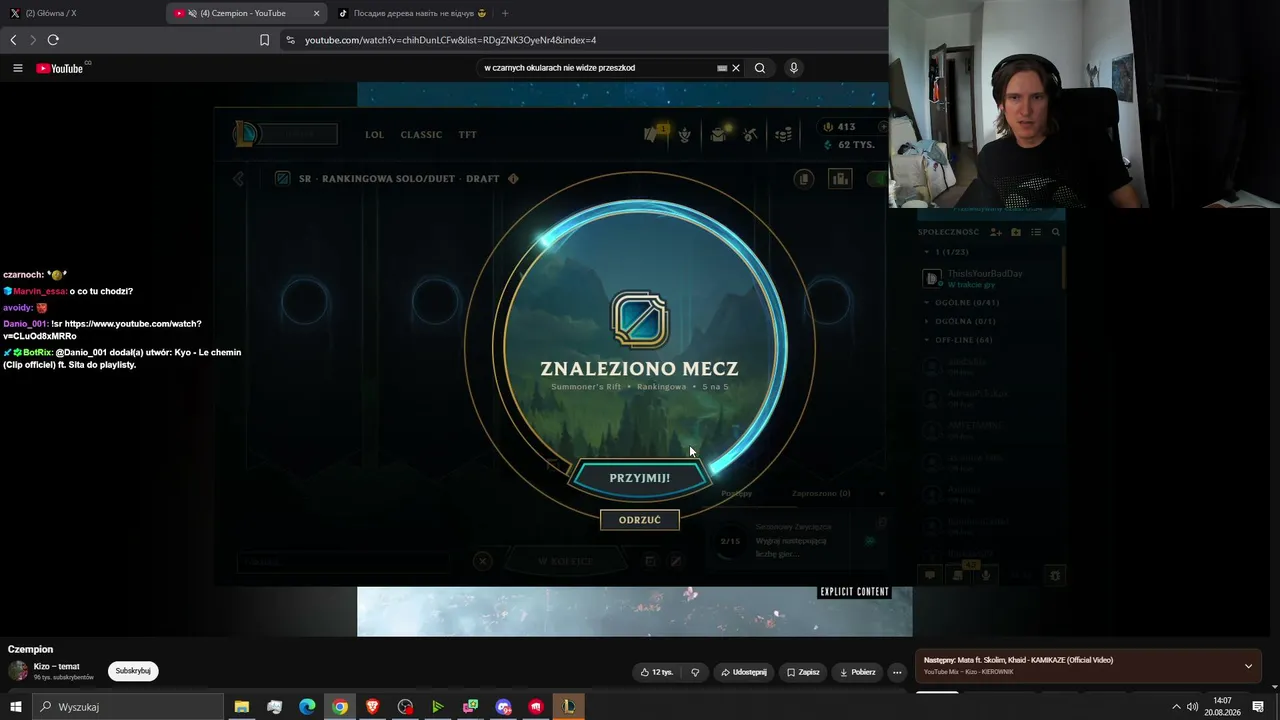The image size is (1280, 720).
Task: Open more video actions ellipsis
Action: coord(897,672)
